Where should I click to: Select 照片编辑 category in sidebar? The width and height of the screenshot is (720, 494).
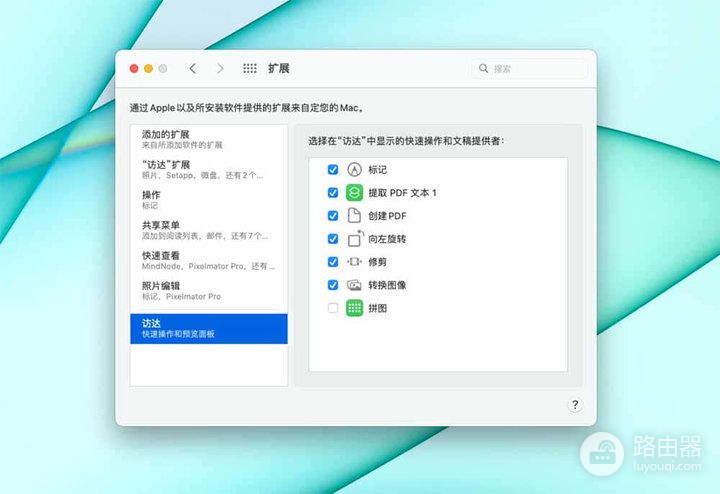[x=209, y=291]
